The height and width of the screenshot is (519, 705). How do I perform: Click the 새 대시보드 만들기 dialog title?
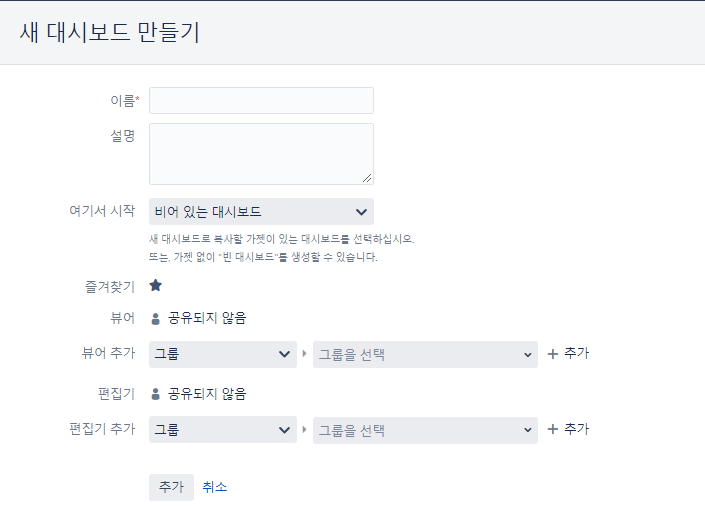click(x=110, y=32)
